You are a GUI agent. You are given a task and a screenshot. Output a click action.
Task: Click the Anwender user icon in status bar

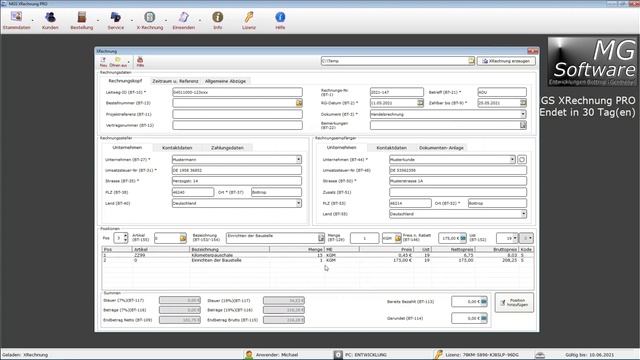(249, 355)
